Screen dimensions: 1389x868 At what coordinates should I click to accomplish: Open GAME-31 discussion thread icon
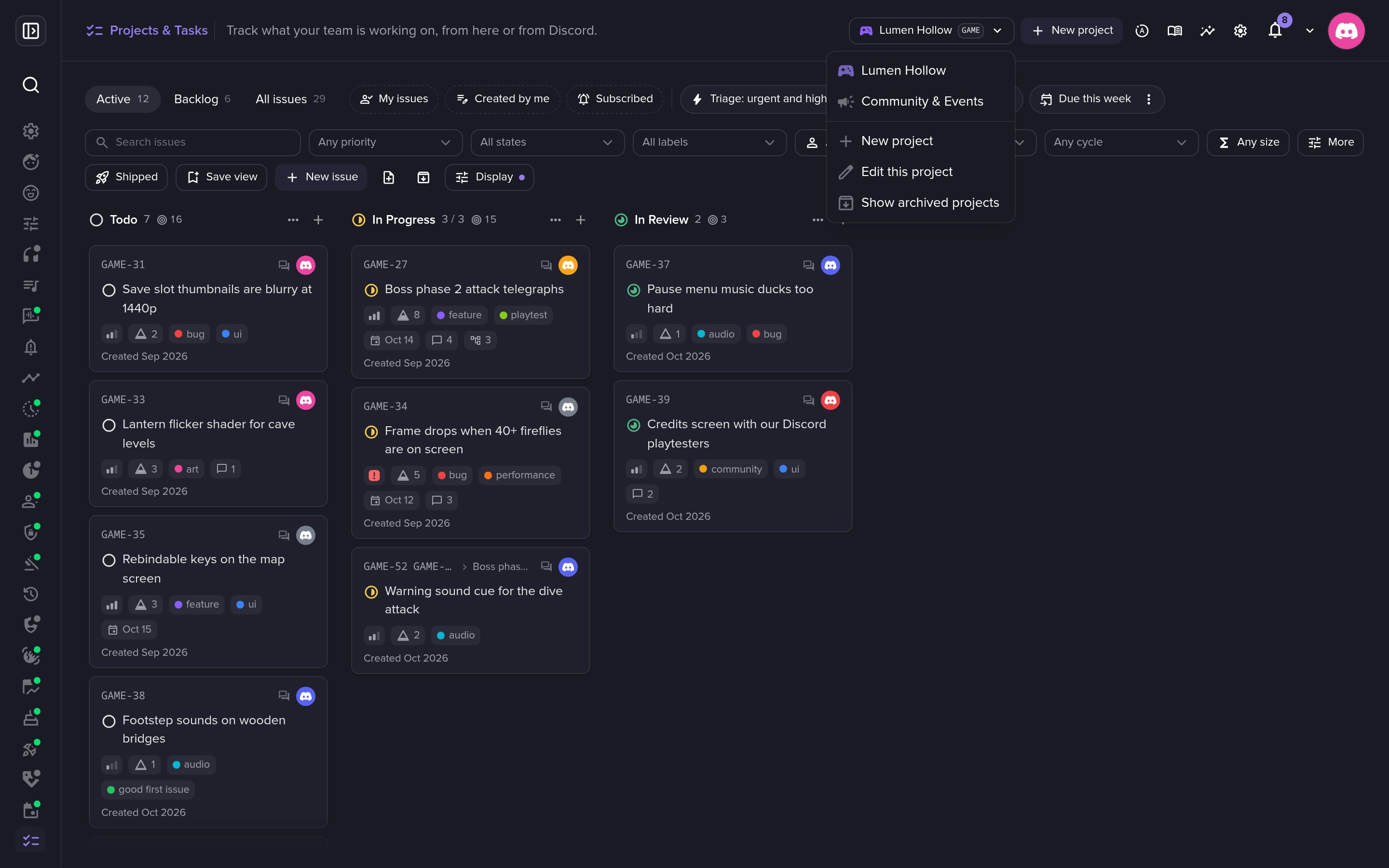click(284, 265)
